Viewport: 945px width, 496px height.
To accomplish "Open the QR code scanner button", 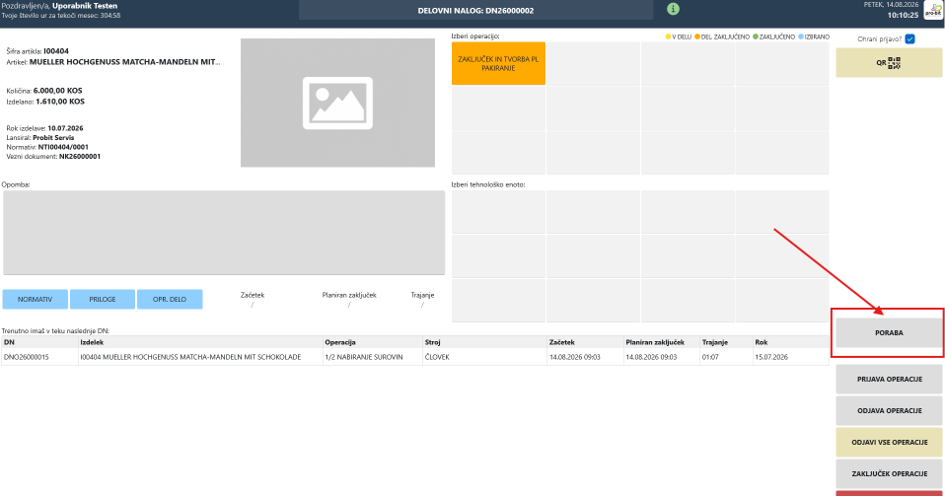I will click(889, 63).
